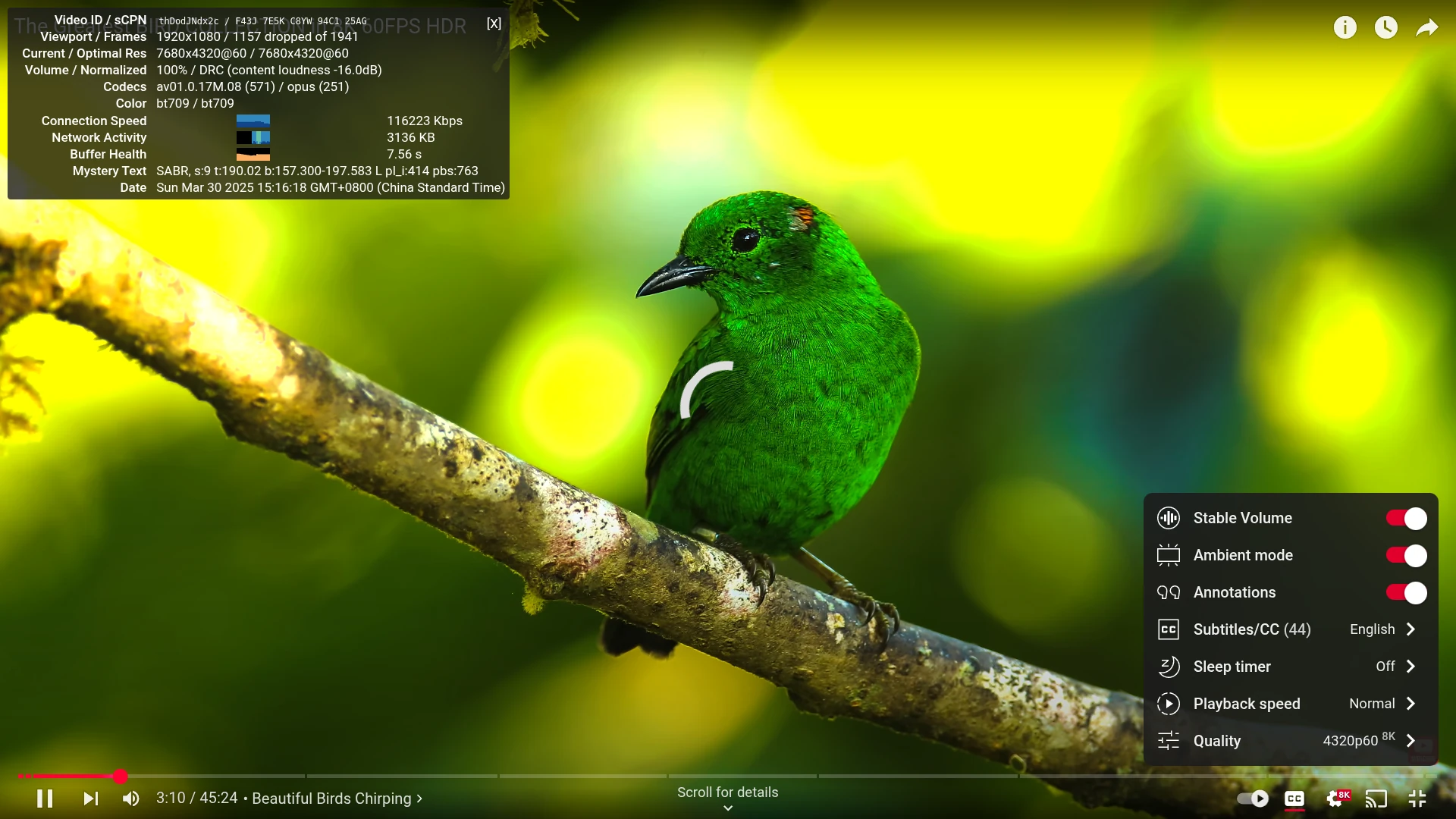Click the 4320p60 8K quality value
The width and height of the screenshot is (1456, 819).
point(1359,739)
